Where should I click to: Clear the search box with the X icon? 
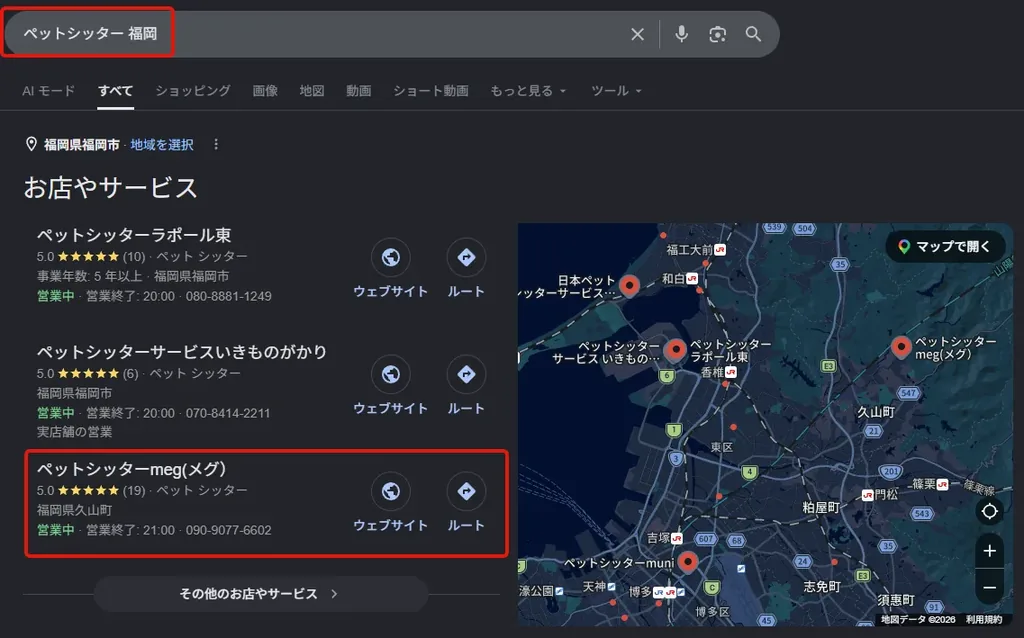tap(637, 34)
